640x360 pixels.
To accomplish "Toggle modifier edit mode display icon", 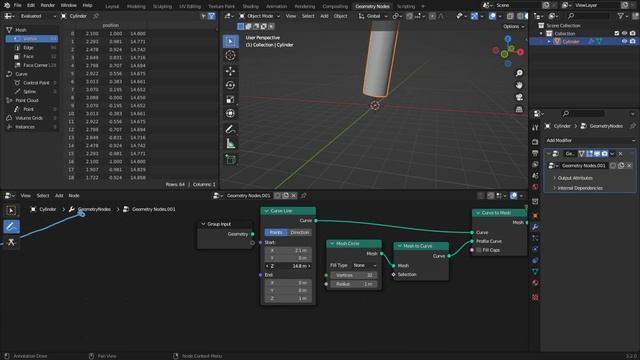I will (x=589, y=154).
